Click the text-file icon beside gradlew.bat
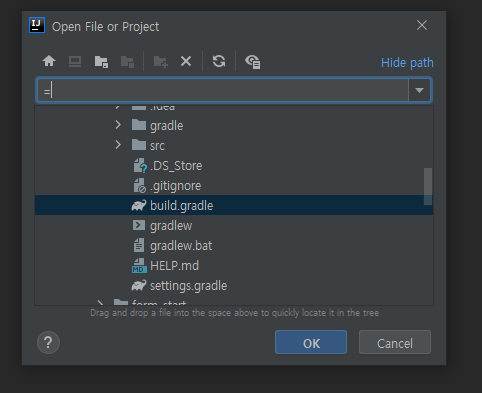 pyautogui.click(x=139, y=246)
